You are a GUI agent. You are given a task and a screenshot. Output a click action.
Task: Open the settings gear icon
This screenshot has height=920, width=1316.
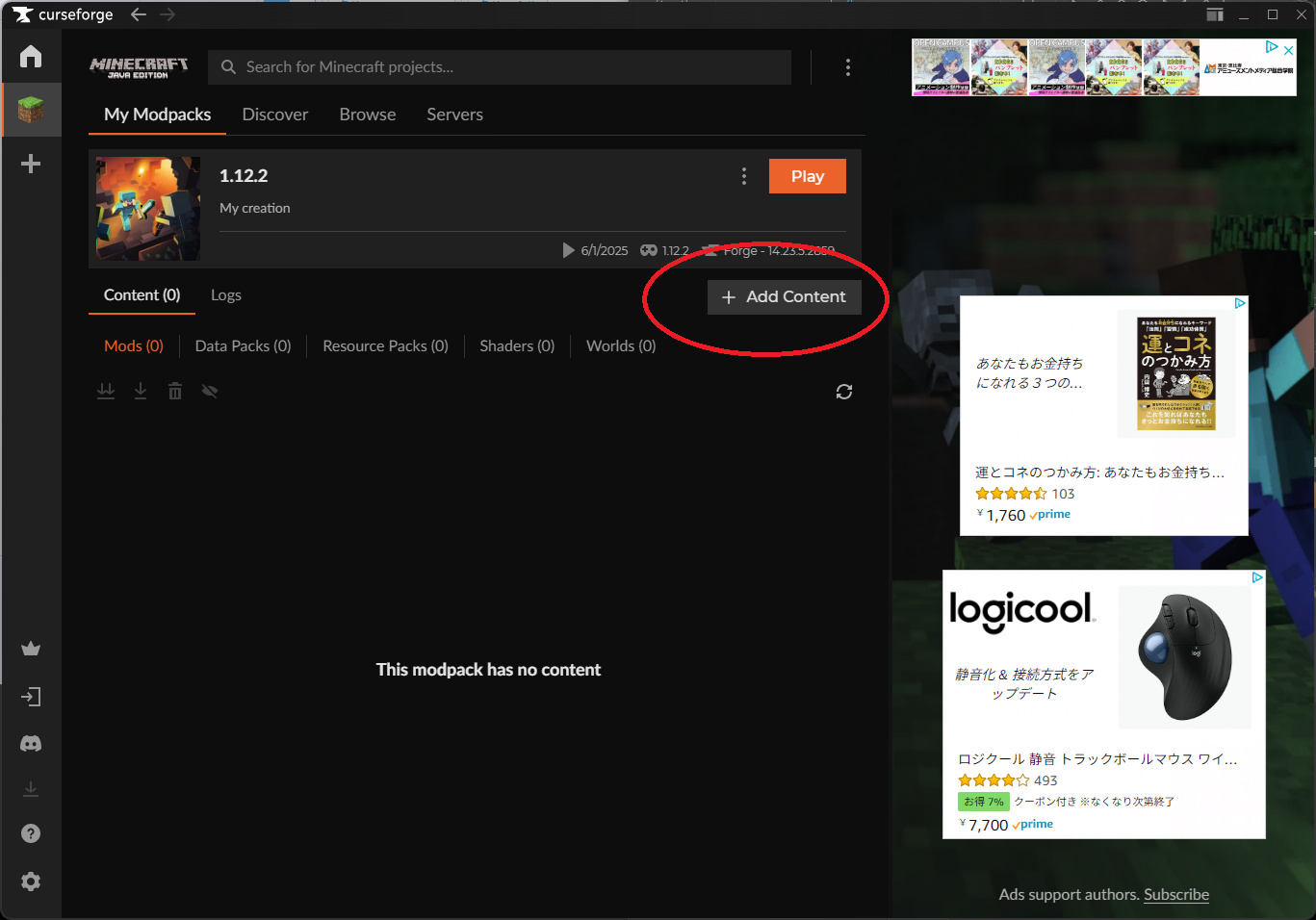click(31, 882)
